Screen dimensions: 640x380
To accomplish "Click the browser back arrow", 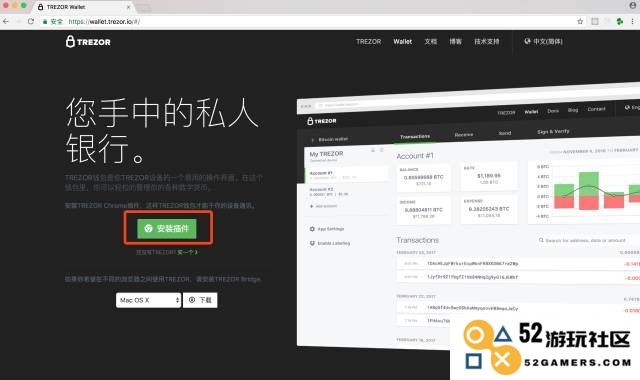I will point(5,21).
